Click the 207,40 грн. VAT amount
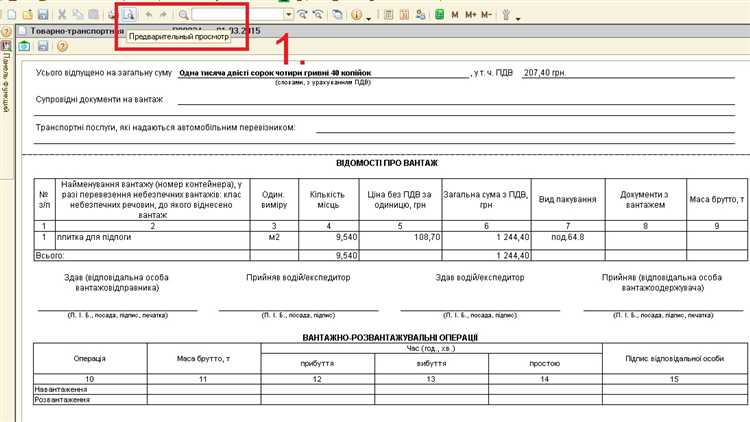The width and height of the screenshot is (750, 422). click(545, 73)
